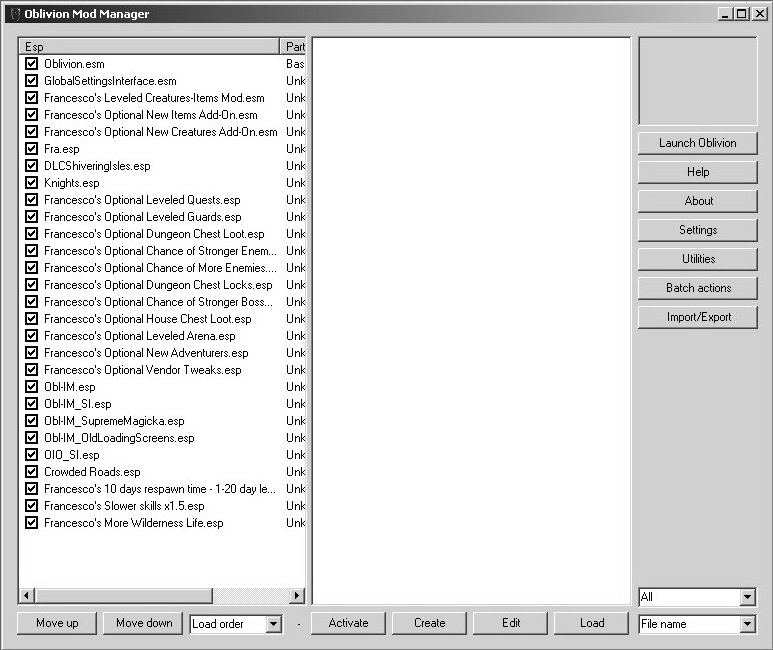Screen dimensions: 773x650
Task: Toggle DLCShiveringIsles.esp checkbox
Action: click(32, 166)
